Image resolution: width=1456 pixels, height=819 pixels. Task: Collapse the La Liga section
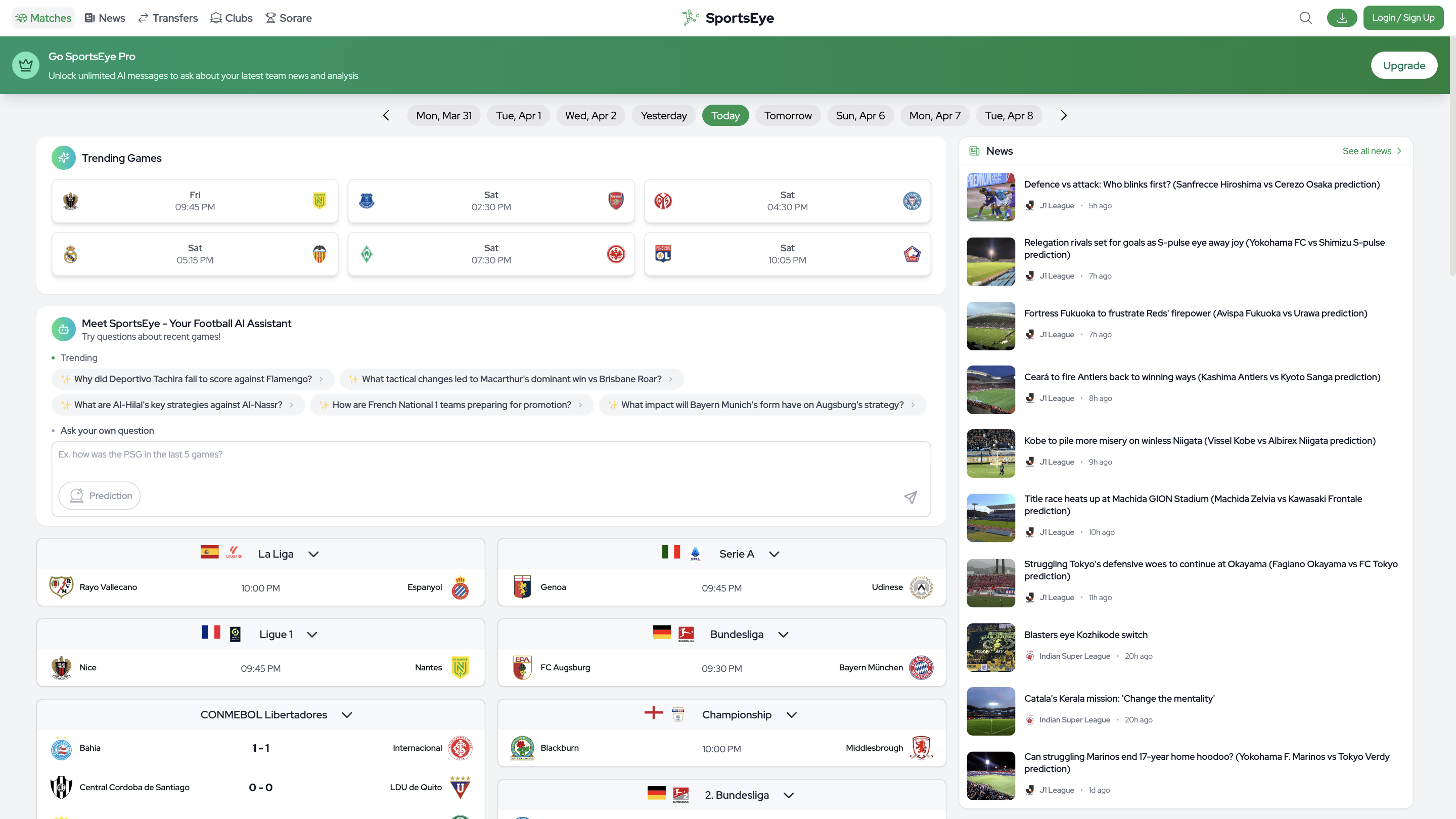coord(313,554)
